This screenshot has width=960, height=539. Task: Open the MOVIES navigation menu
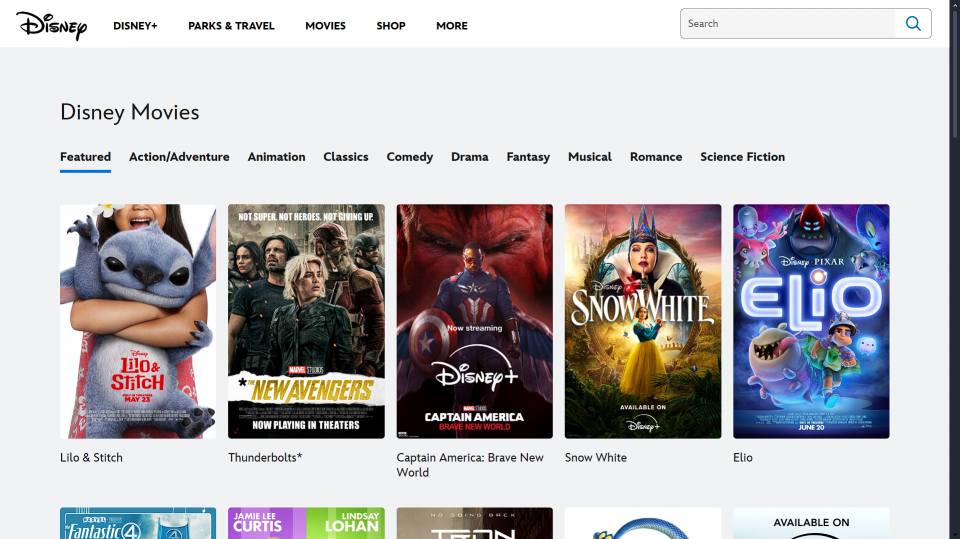coord(326,26)
